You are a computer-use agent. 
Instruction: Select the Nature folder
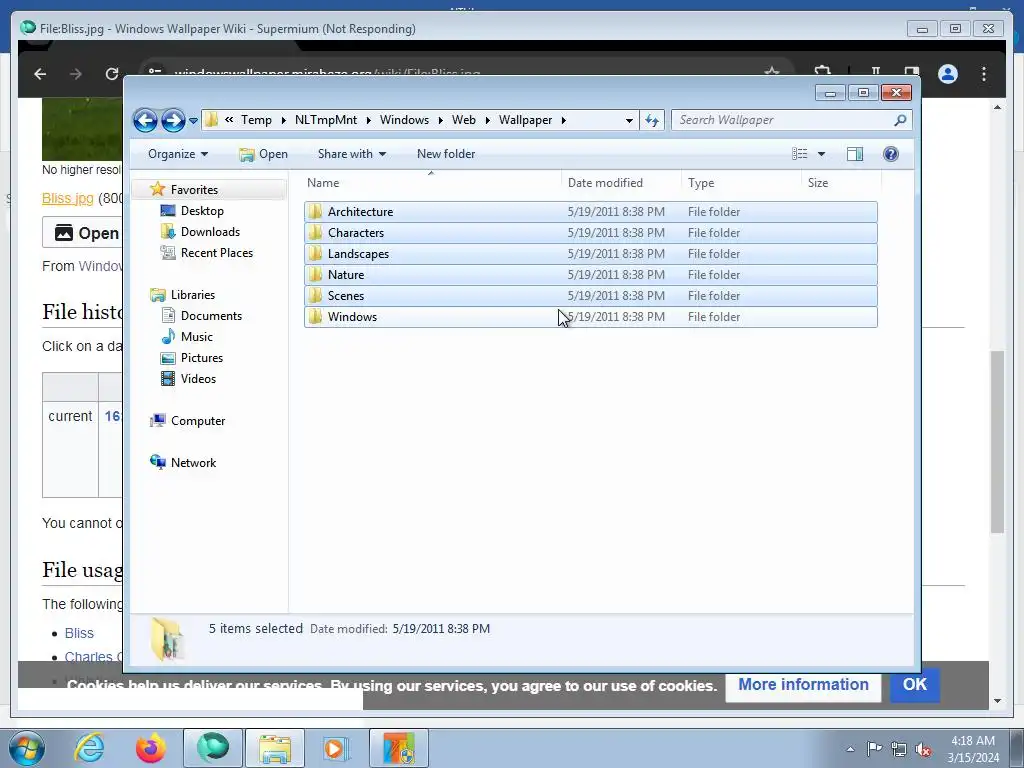590,274
